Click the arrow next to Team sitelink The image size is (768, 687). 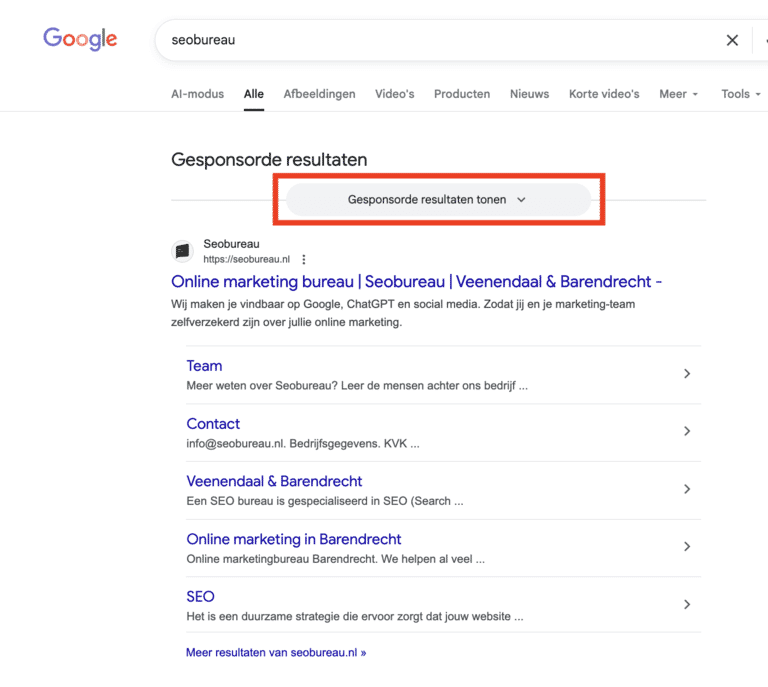(686, 374)
